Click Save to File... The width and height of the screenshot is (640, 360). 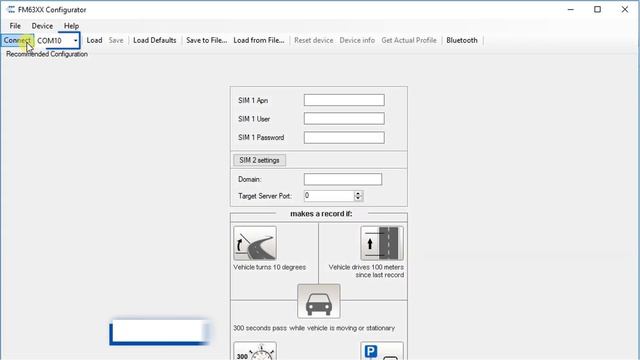tap(207, 40)
